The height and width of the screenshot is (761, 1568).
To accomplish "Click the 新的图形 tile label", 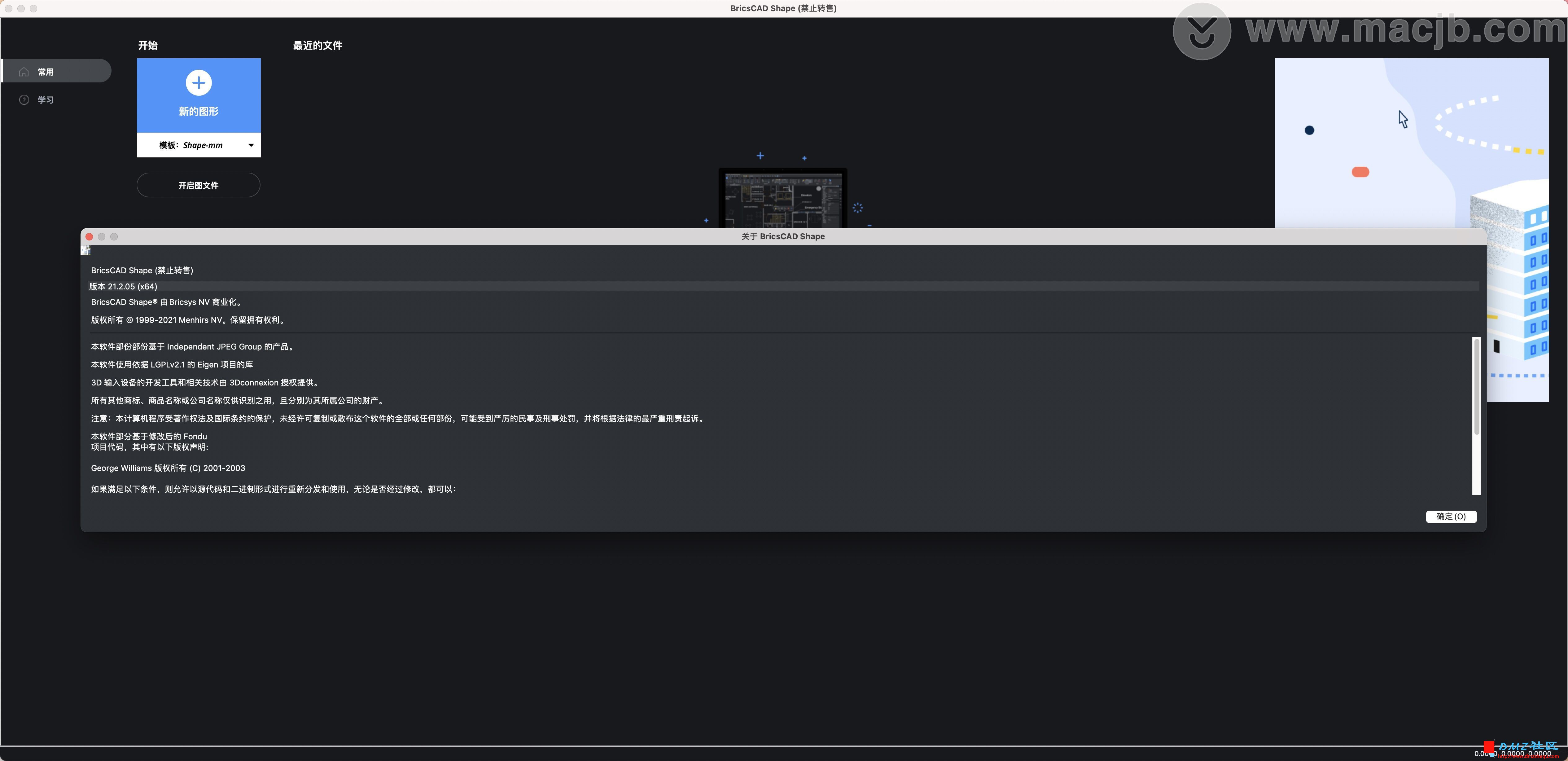I will click(x=199, y=112).
